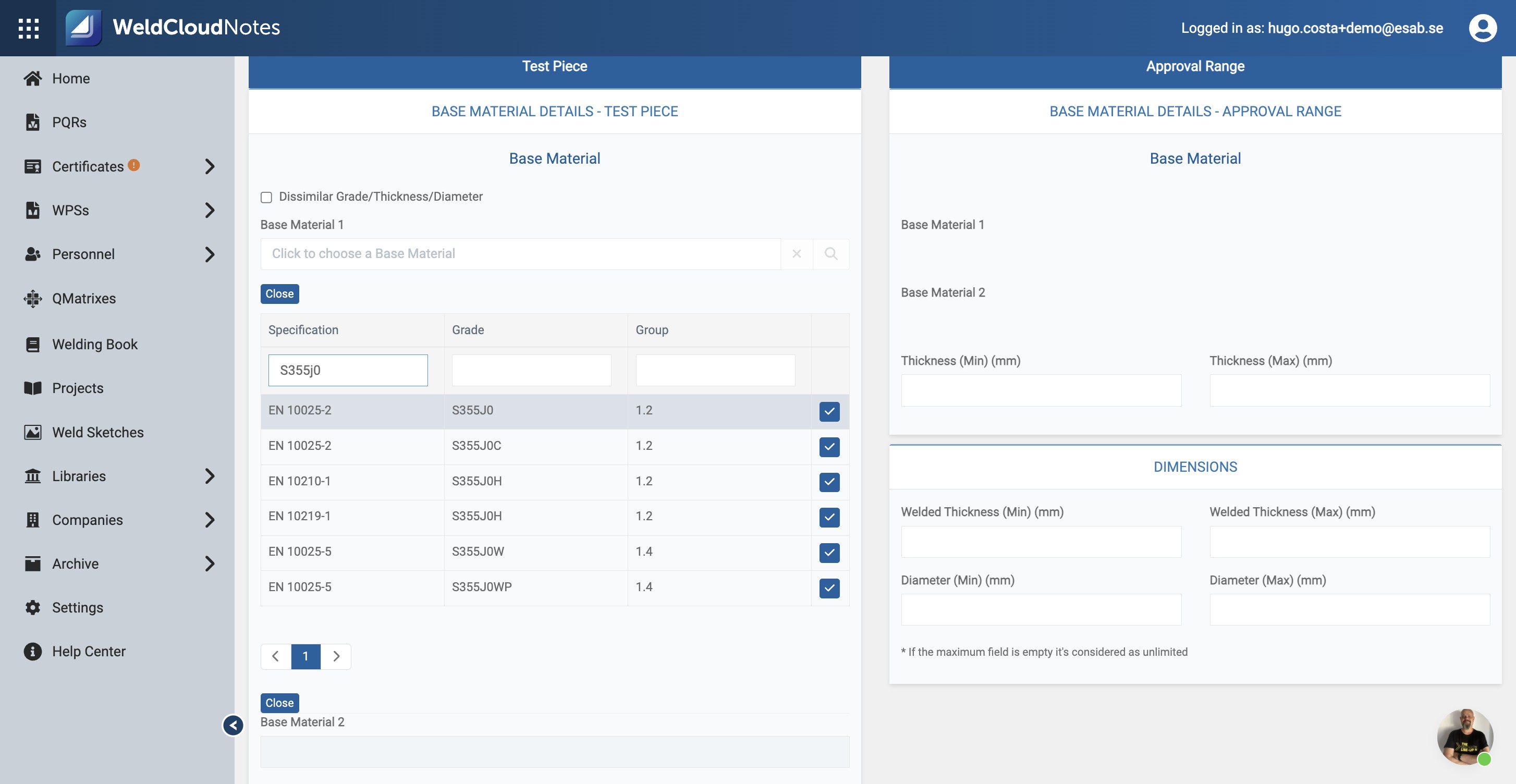Click the Help Center info icon
Viewport: 1516px width, 784px height.
33,651
